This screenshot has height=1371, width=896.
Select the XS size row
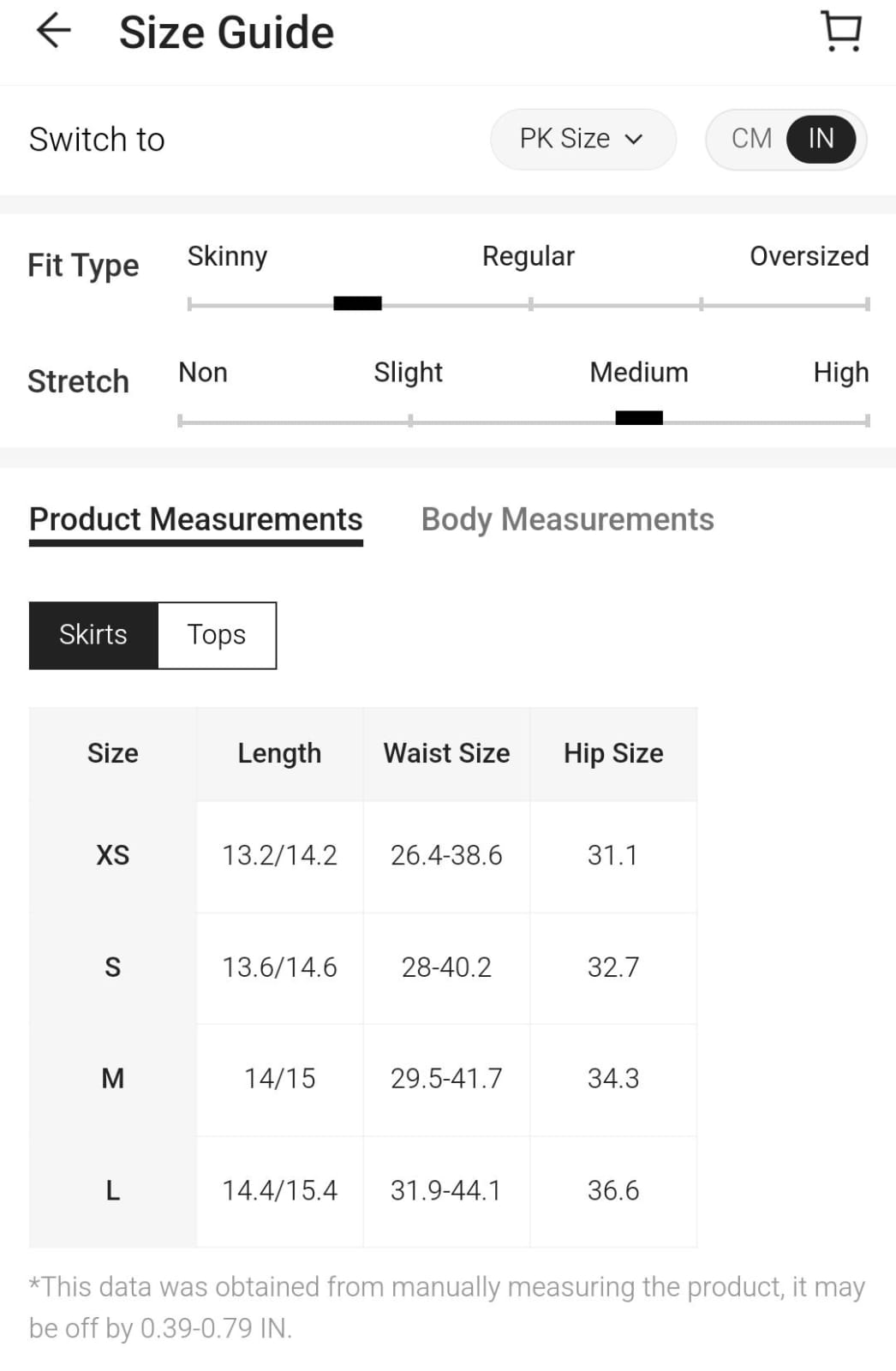click(113, 855)
